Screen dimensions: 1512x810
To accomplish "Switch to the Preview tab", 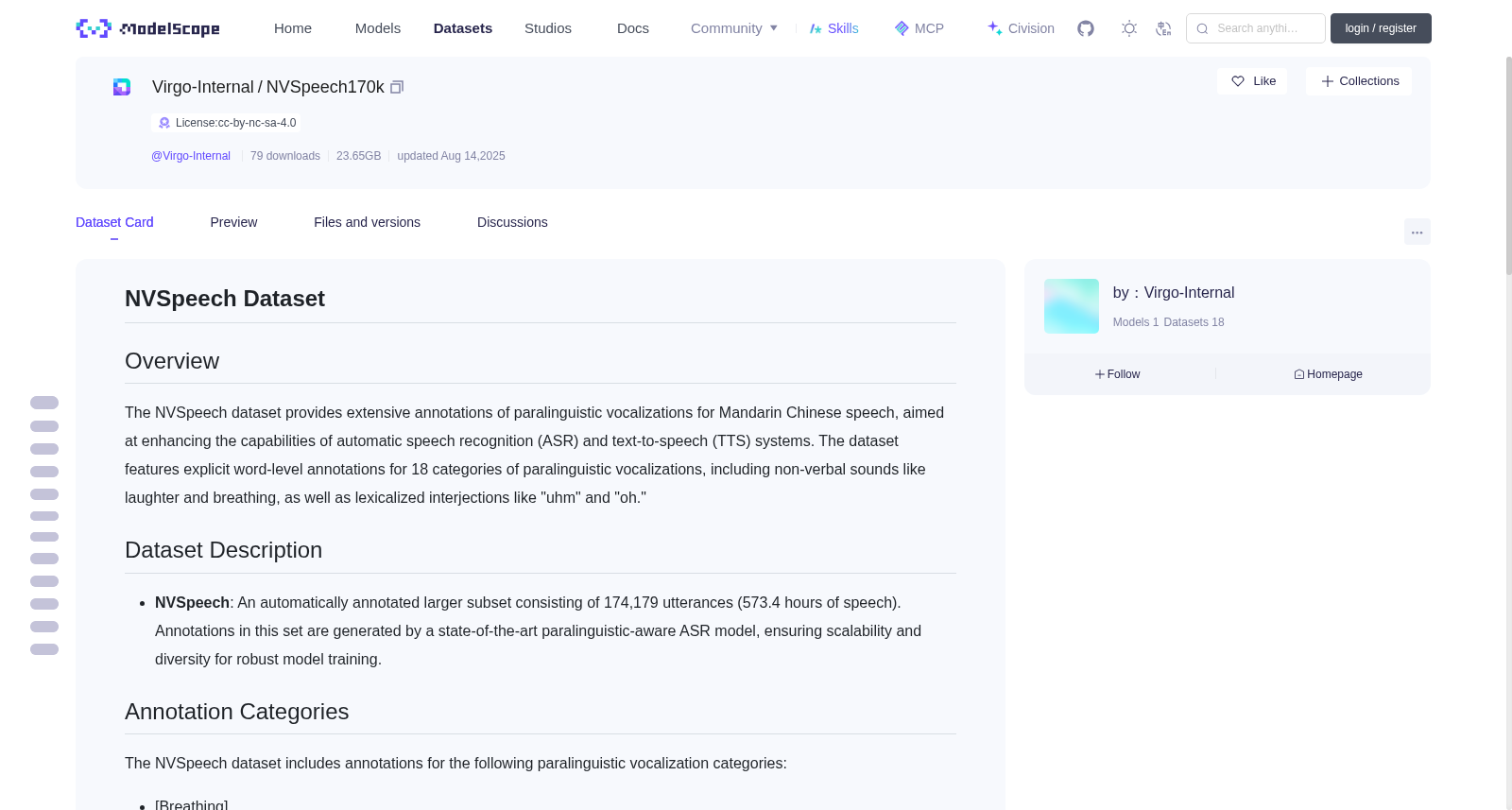I will click(233, 222).
